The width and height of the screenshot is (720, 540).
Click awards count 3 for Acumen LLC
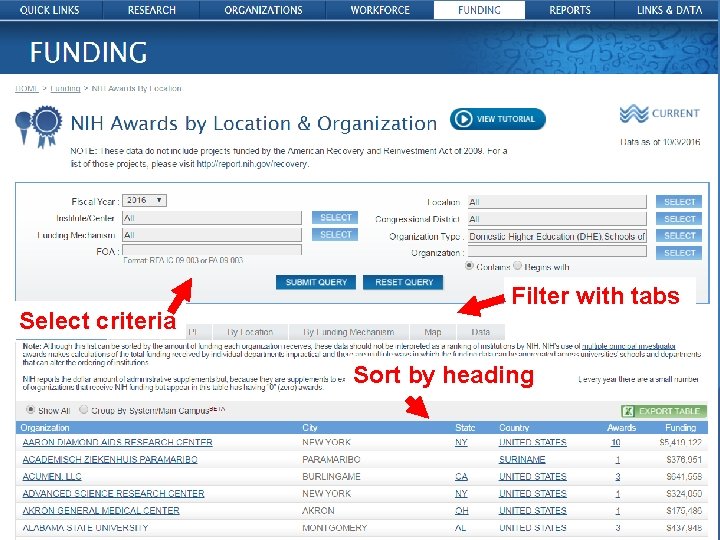point(618,476)
